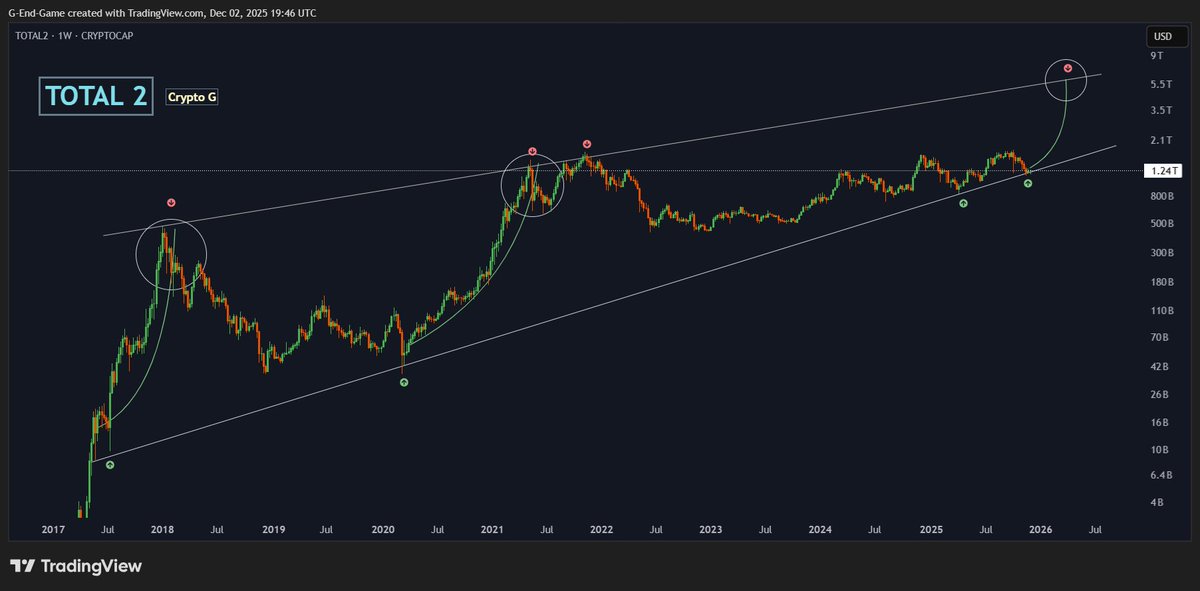1200x591 pixels.
Task: Click the 2.1T price scale label
Action: [1161, 140]
